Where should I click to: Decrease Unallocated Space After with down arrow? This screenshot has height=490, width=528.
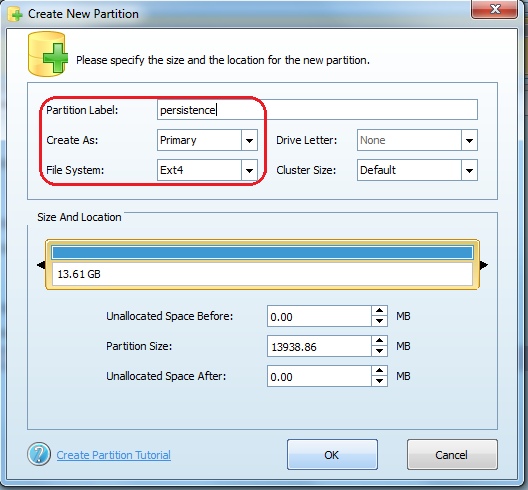[380, 381]
